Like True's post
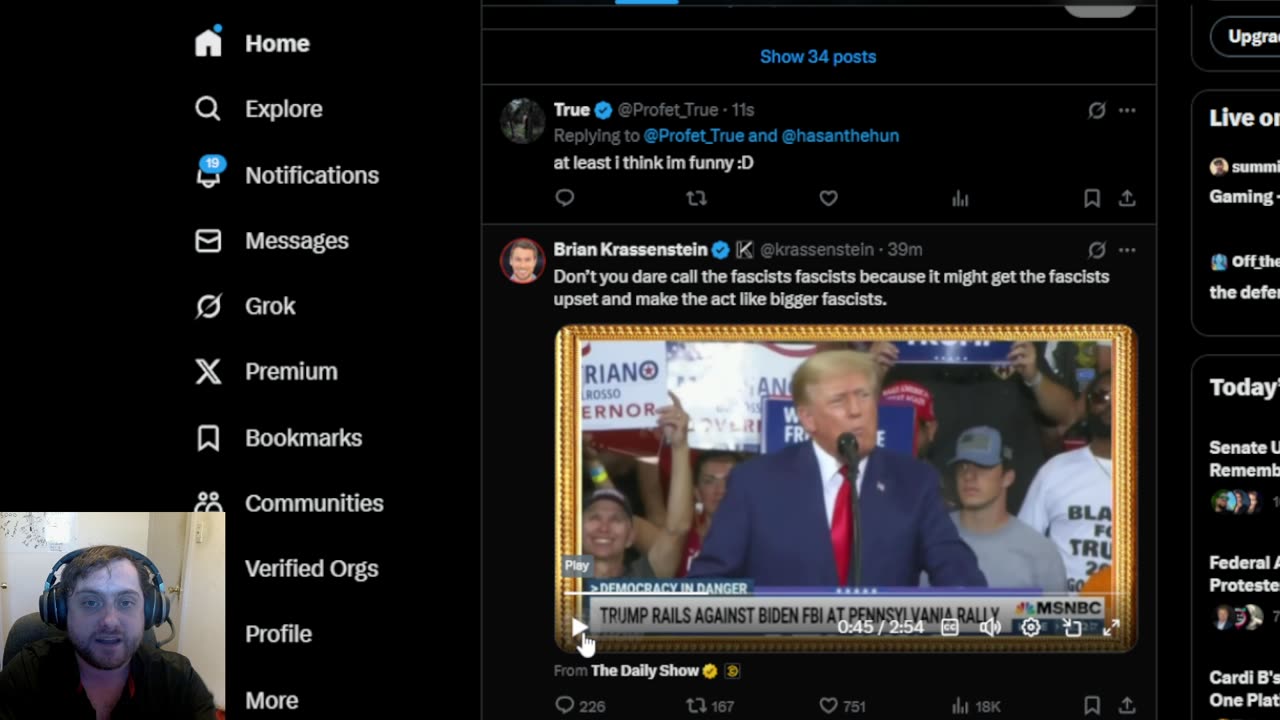 [828, 198]
